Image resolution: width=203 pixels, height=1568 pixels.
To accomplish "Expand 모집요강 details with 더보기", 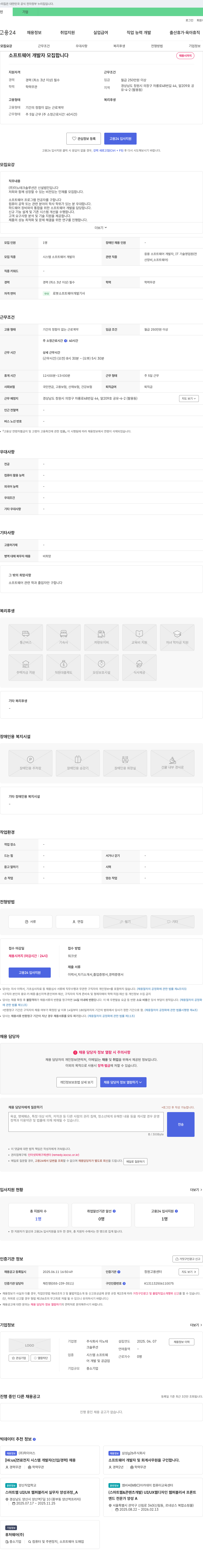I will (101, 228).
